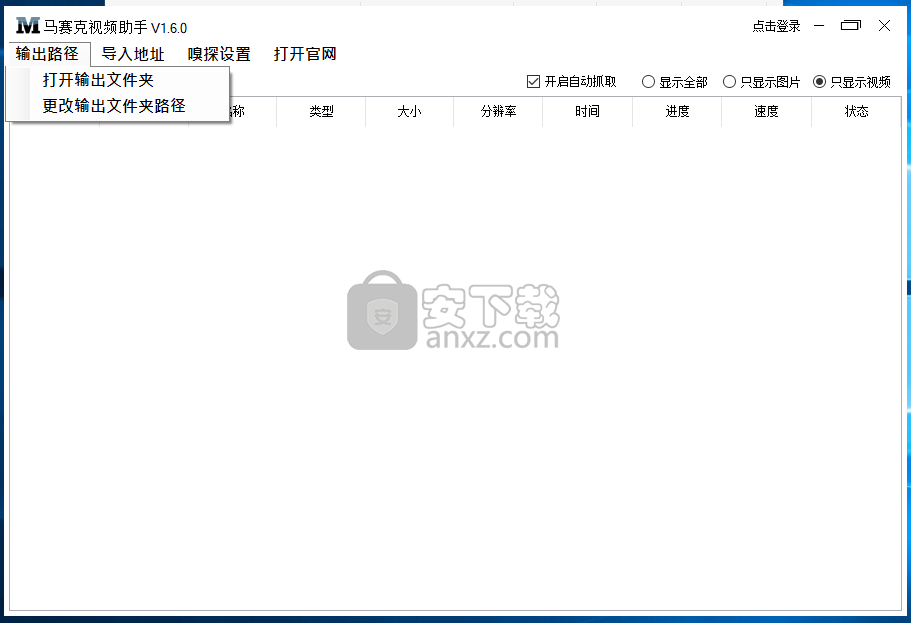Viewport: 911px width, 623px height.
Task: Choose 打开输出文件夹 from the dropdown
Action: tap(117, 80)
